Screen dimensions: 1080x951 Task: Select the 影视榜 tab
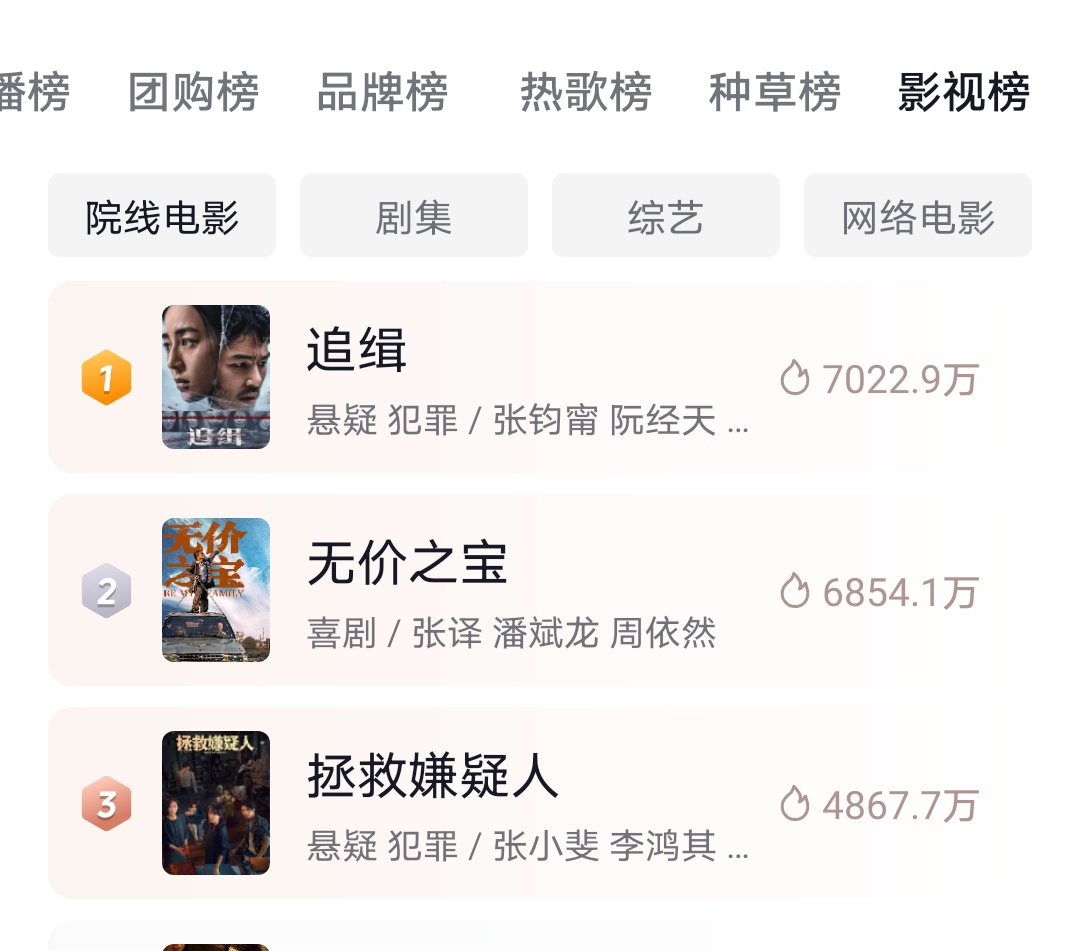click(963, 93)
